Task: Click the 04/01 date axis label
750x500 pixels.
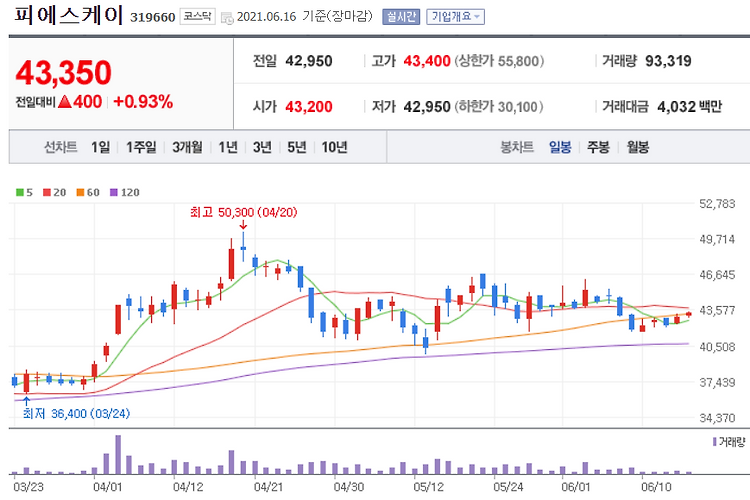Action: [108, 487]
